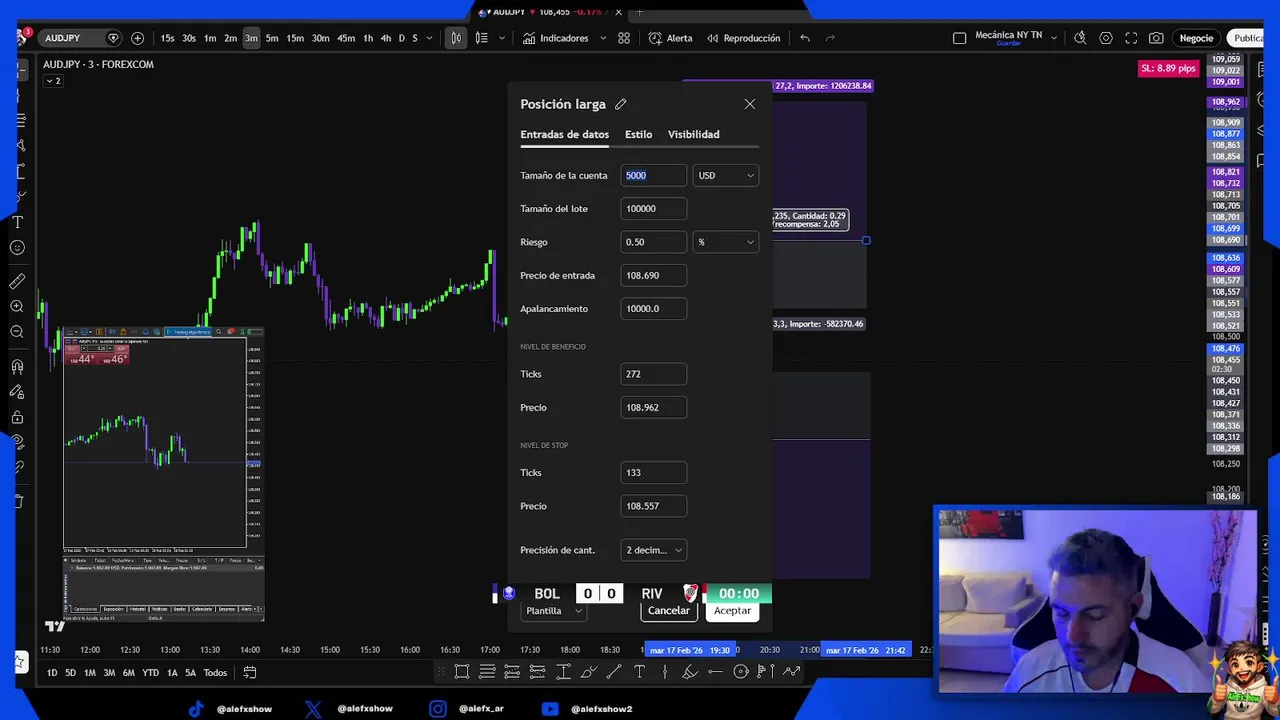The image size is (1280, 720).
Task: Open the Mecánica NY TN layout dropdown arrow
Action: point(1053,38)
